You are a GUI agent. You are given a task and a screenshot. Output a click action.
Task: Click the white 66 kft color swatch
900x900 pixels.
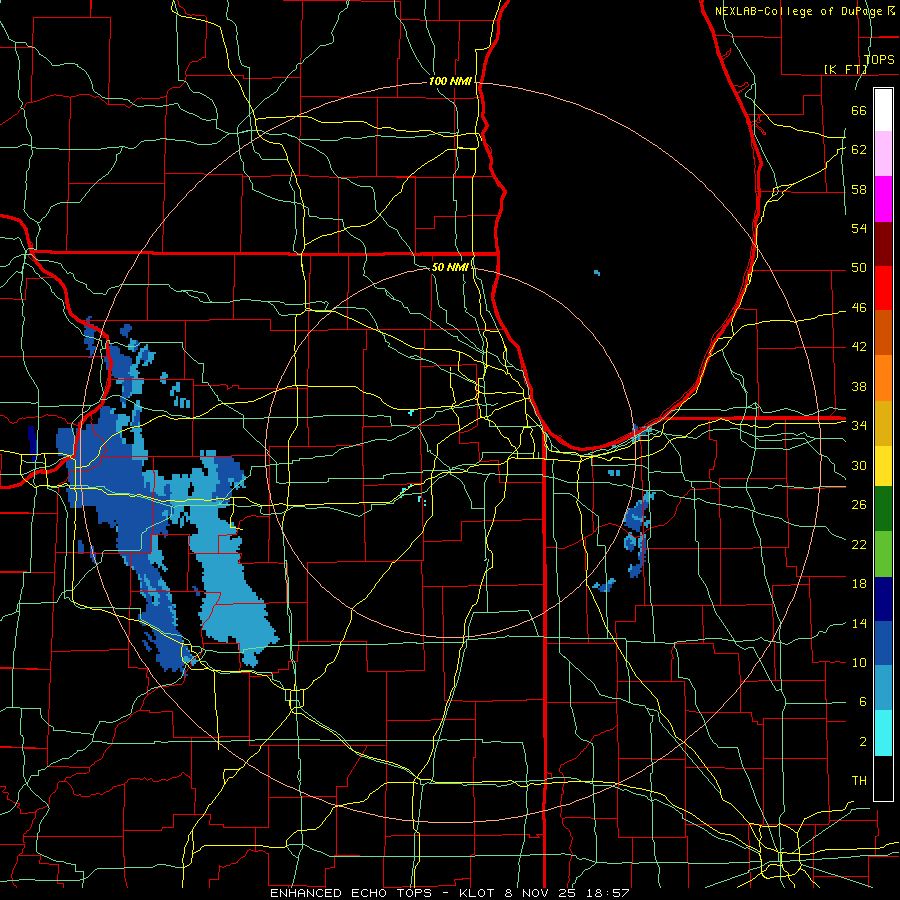pos(883,110)
